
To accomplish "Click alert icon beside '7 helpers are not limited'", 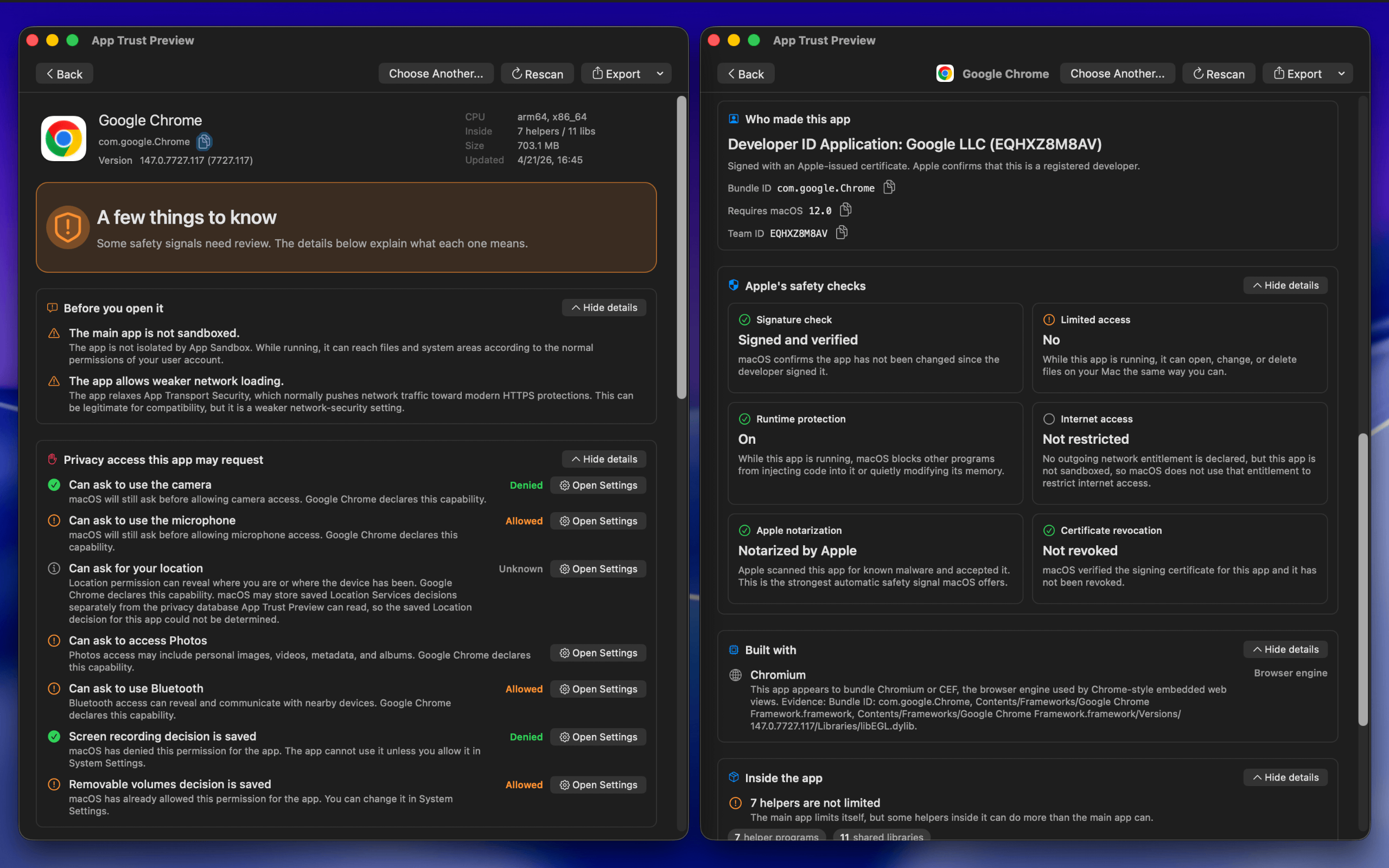I will point(735,803).
